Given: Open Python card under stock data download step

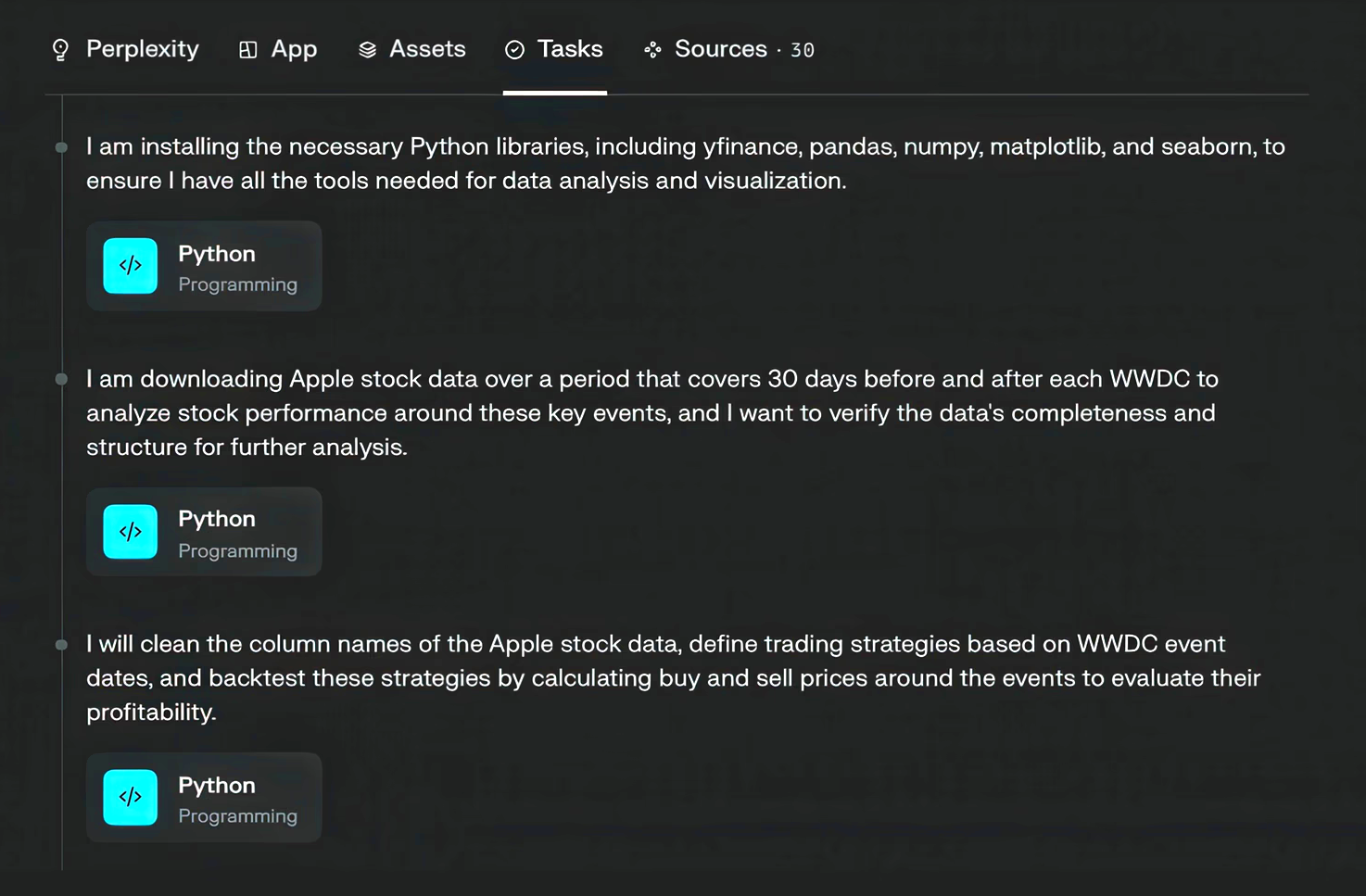Looking at the screenshot, I should [x=204, y=533].
